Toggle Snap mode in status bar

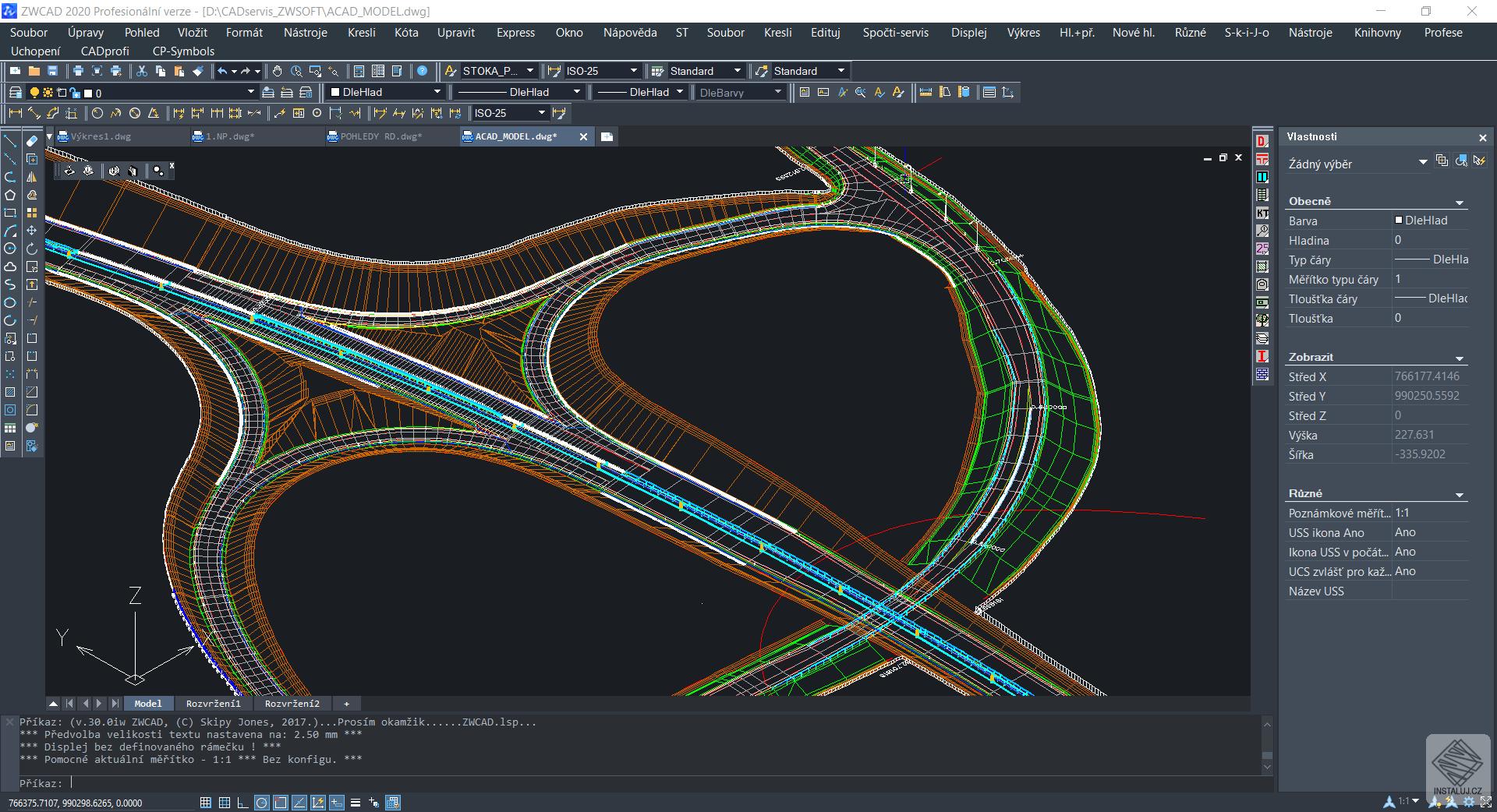206,803
